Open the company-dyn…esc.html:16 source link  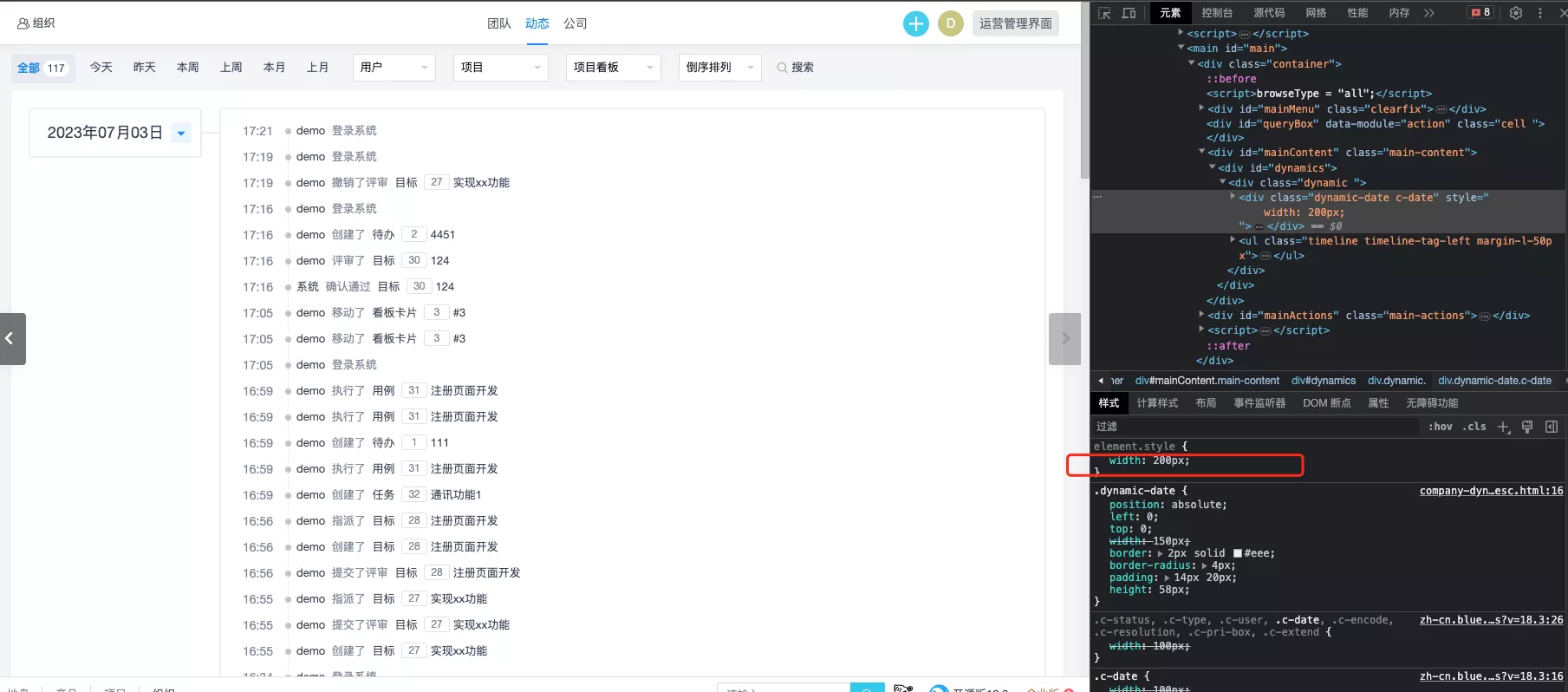[x=1491, y=491]
